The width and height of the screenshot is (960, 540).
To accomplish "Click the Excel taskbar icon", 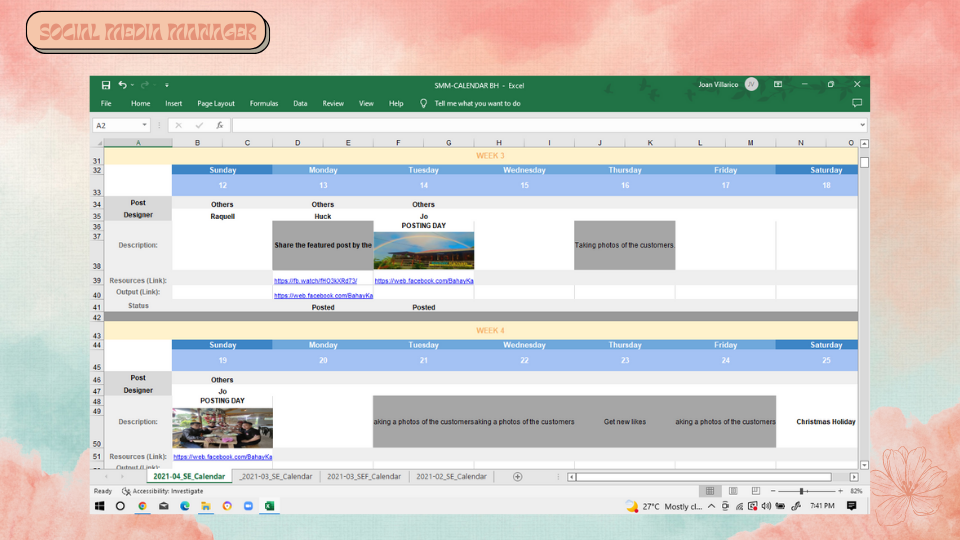I will (x=269, y=506).
